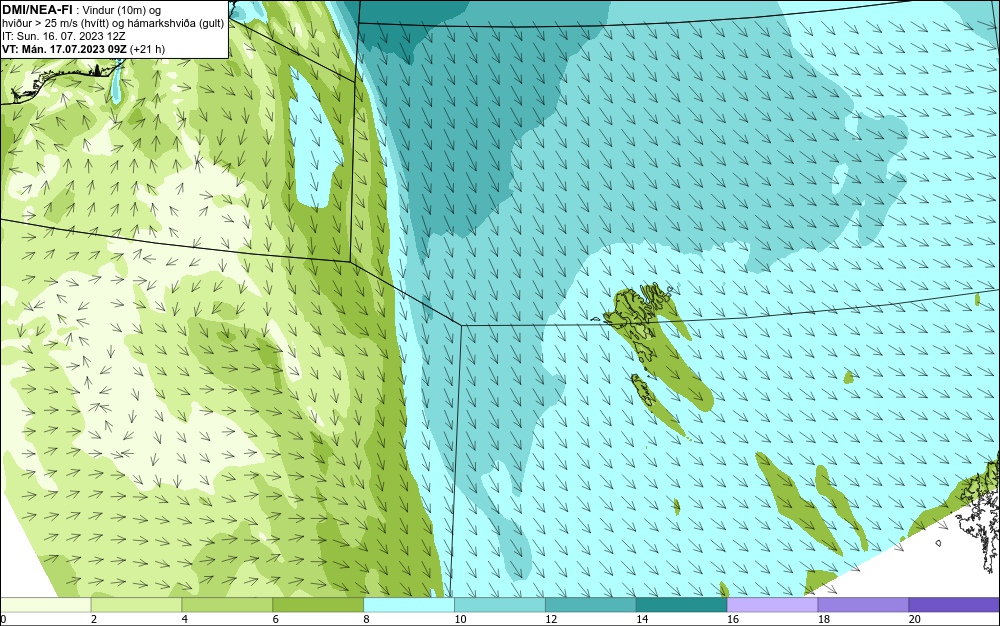Click the above 20 m/s dark purple swatch
This screenshot has width=1000, height=626.
coord(955,605)
